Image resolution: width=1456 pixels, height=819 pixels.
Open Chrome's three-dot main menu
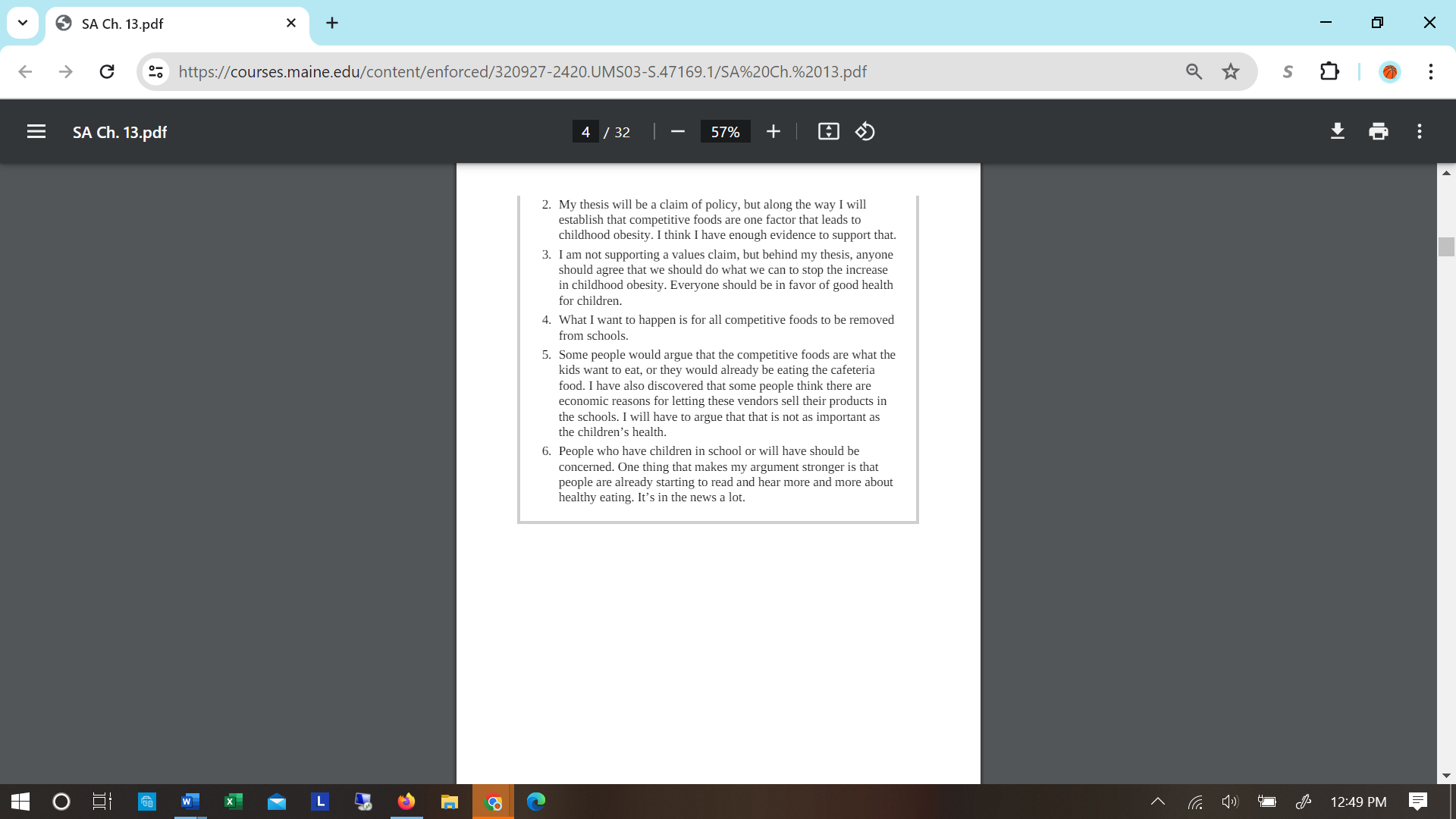coord(1430,72)
